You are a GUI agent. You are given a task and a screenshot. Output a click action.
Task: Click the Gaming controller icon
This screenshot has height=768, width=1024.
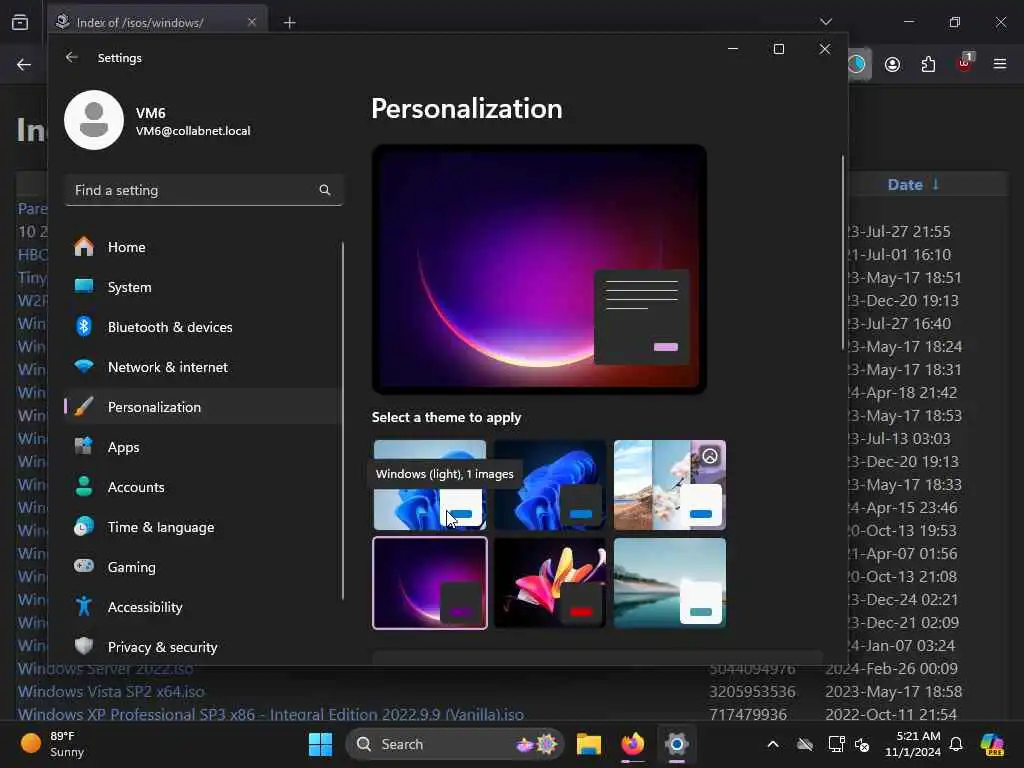[84, 566]
